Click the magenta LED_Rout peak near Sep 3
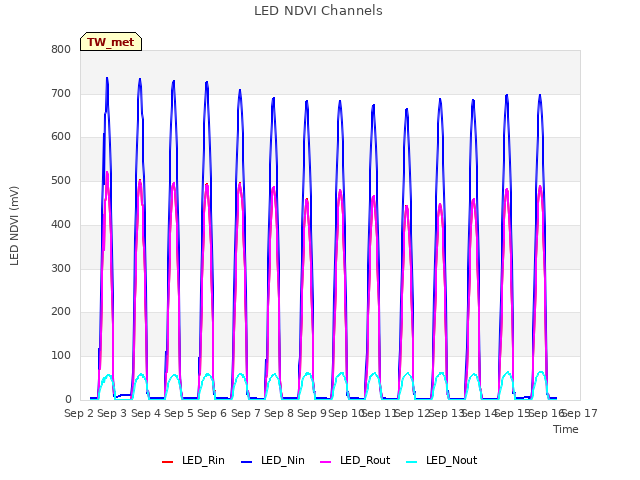640x480 pixels. click(107, 172)
